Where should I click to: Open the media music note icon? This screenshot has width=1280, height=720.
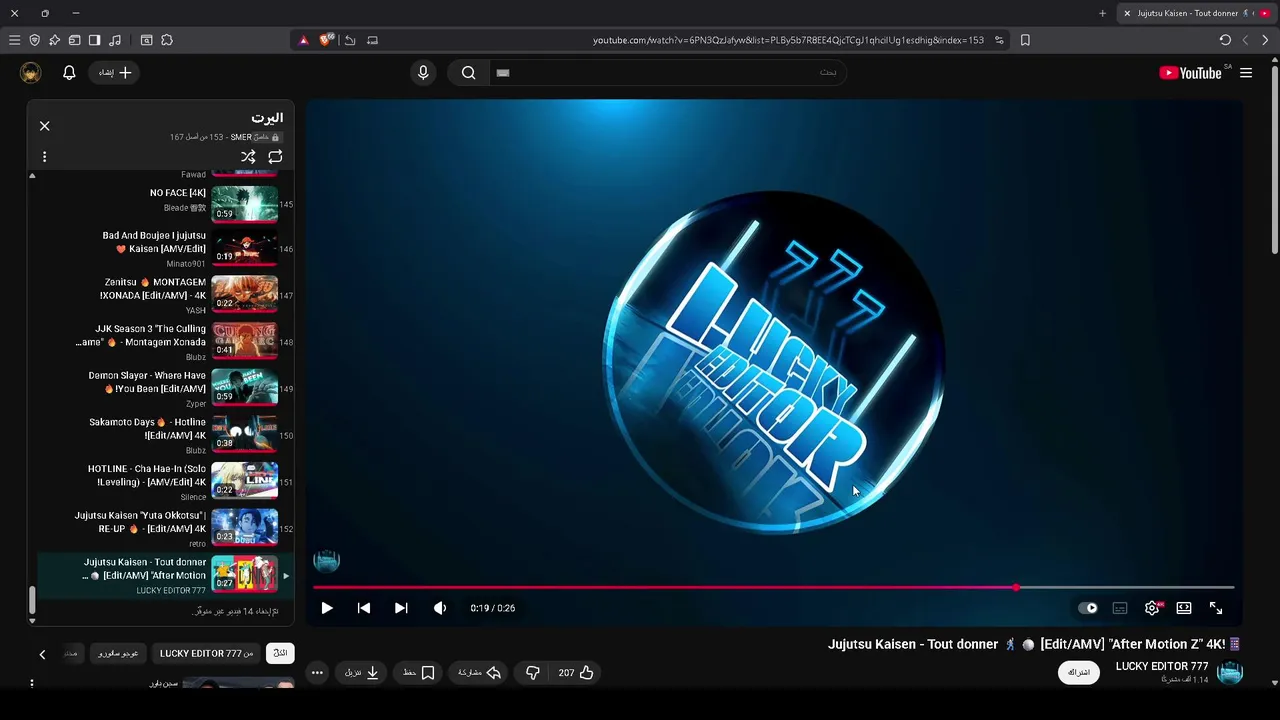114,40
